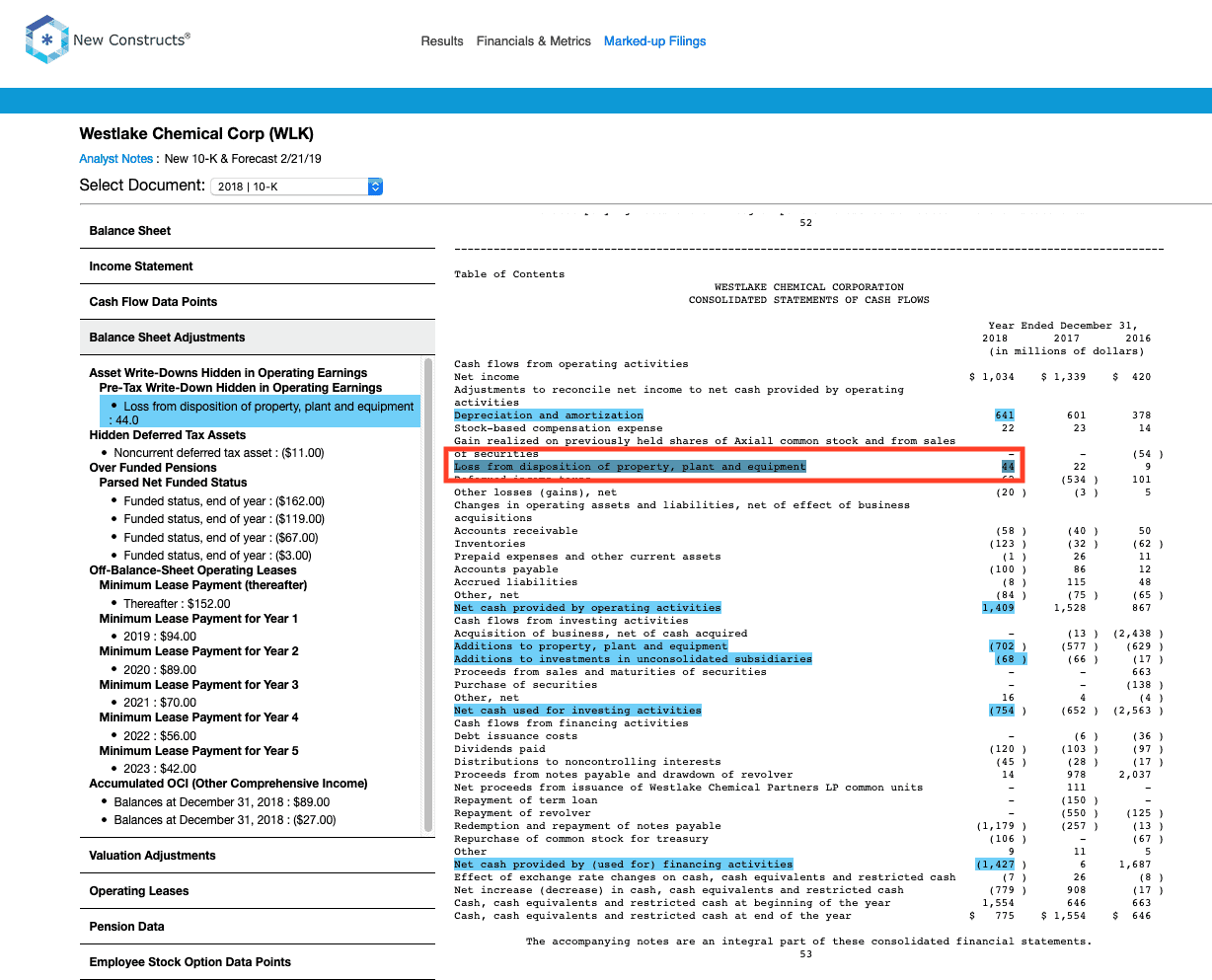Go to Financials & Metrics
Viewport: 1212px width, 980px height.
pos(534,41)
